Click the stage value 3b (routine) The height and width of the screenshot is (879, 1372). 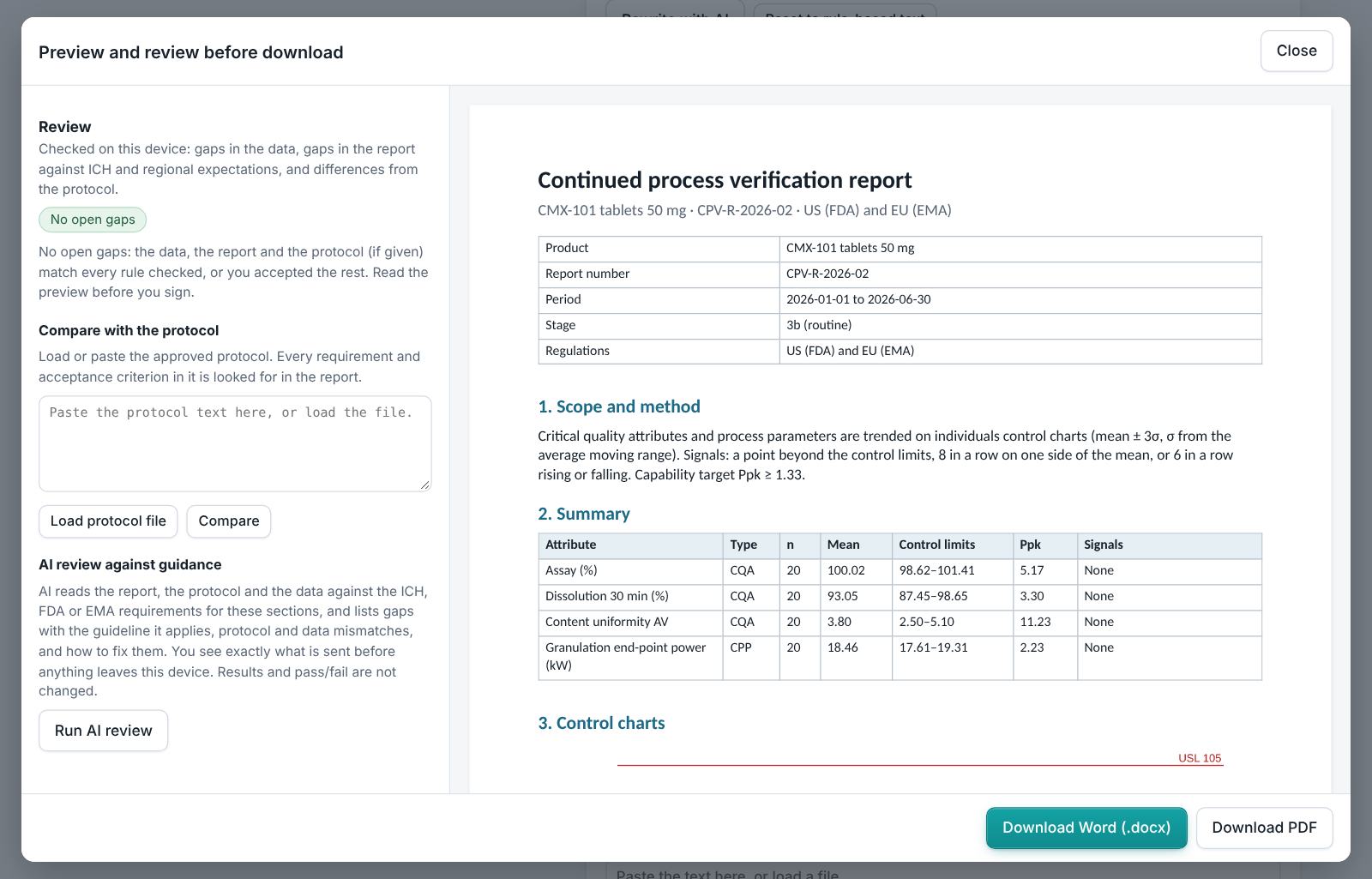(819, 325)
